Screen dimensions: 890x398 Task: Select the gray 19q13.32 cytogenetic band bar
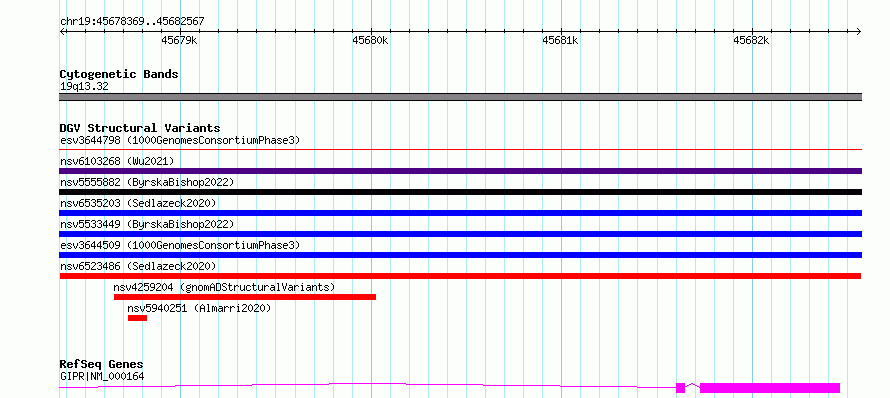coord(460,97)
